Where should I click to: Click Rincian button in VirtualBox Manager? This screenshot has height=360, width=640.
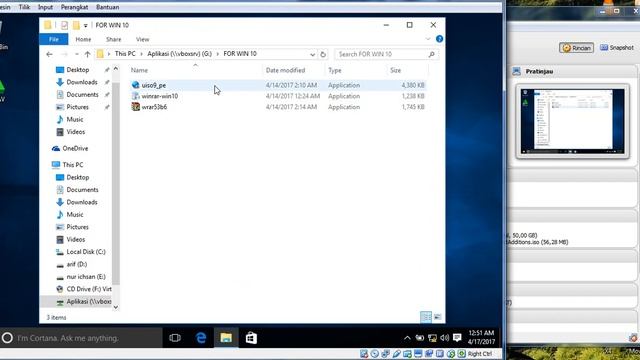(x=576, y=48)
